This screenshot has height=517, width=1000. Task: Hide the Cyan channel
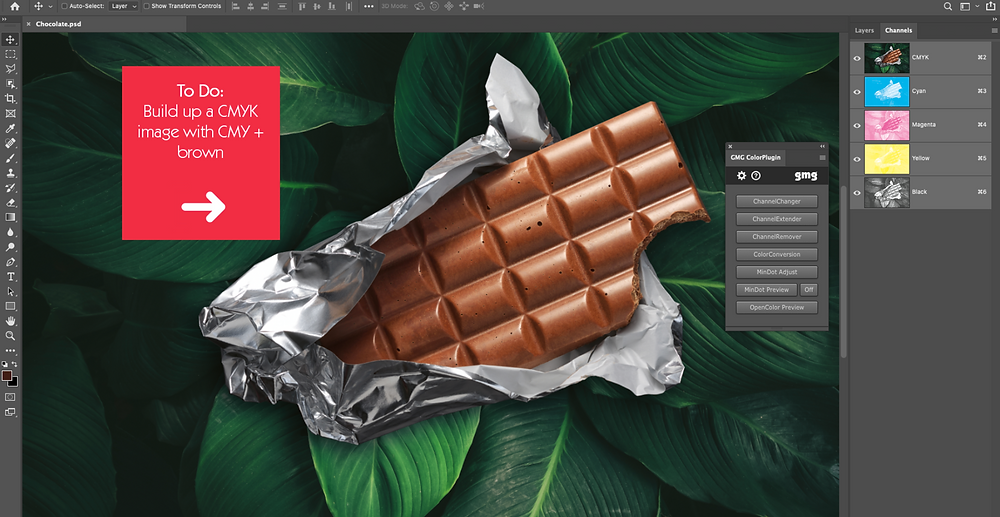pyautogui.click(x=857, y=92)
